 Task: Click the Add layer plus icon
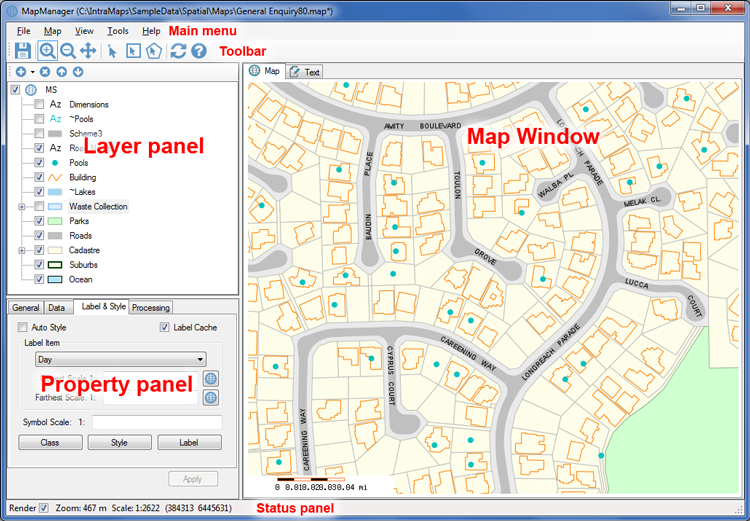21,72
